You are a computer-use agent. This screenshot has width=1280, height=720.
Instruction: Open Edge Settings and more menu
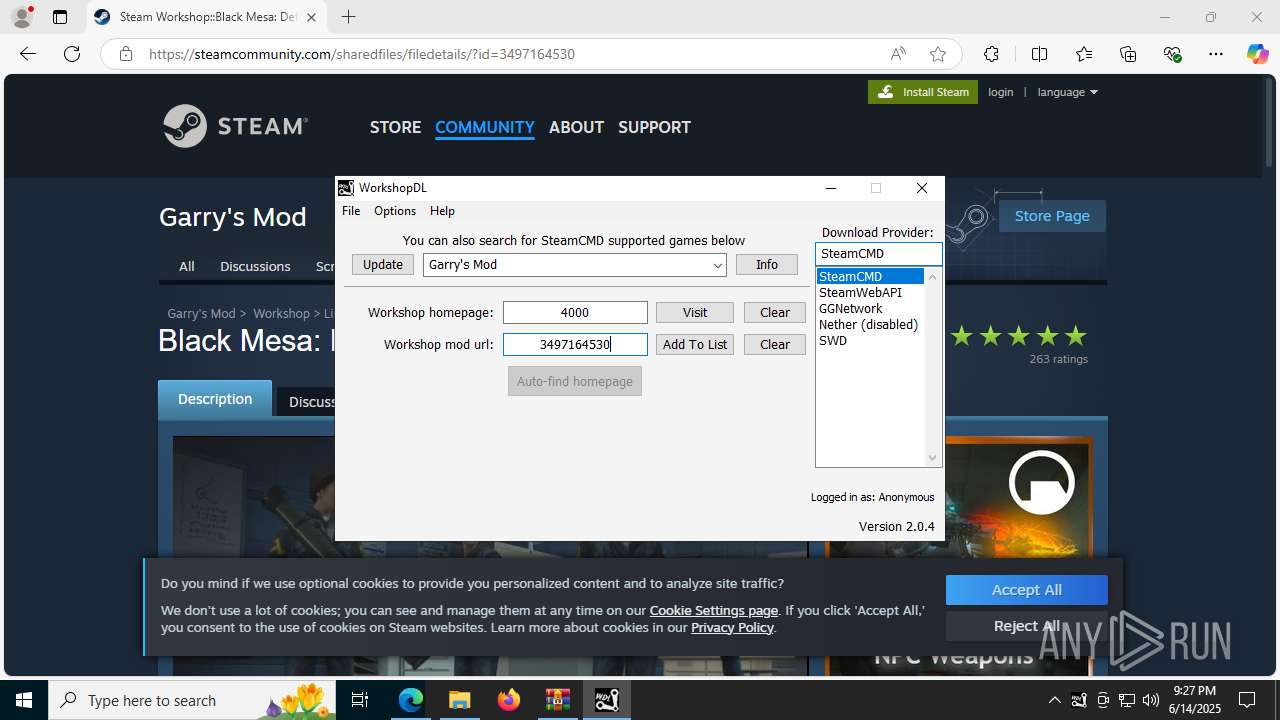pyautogui.click(x=1216, y=54)
